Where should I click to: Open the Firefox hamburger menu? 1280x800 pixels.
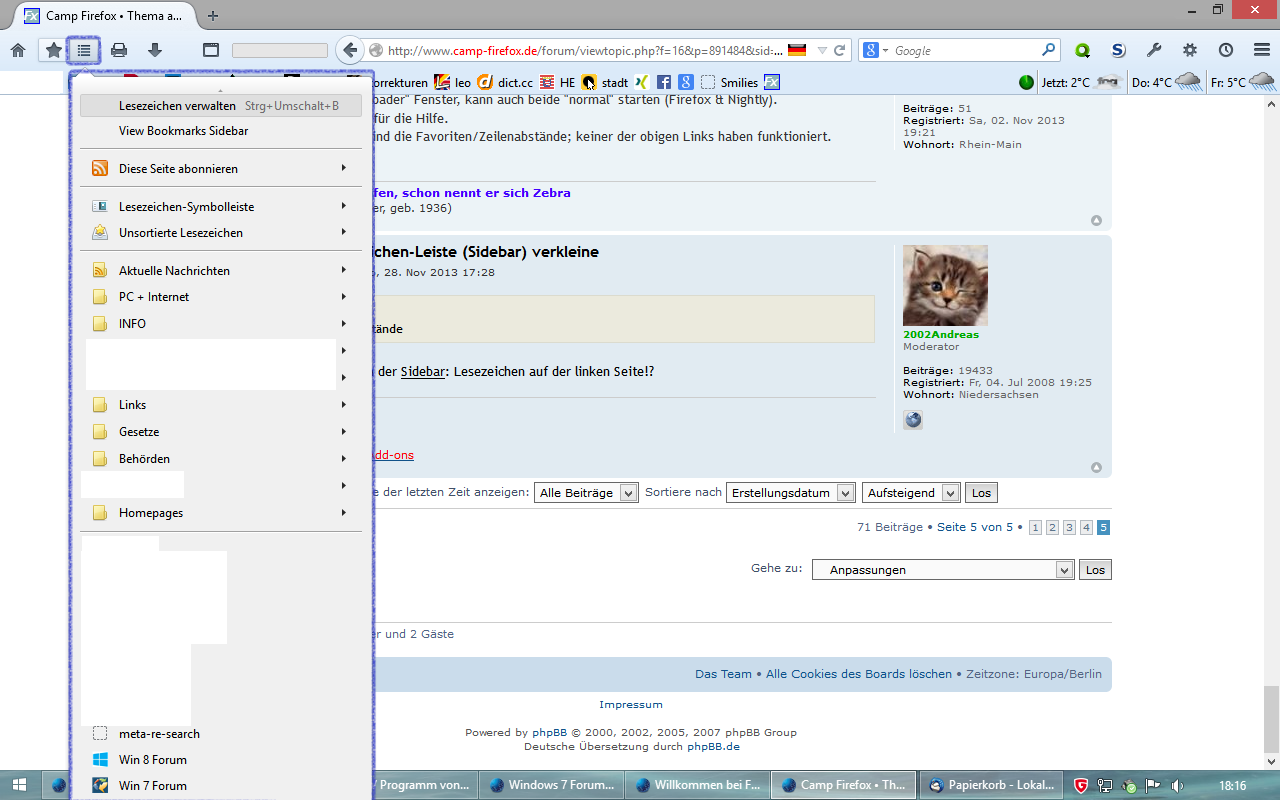(1261, 50)
